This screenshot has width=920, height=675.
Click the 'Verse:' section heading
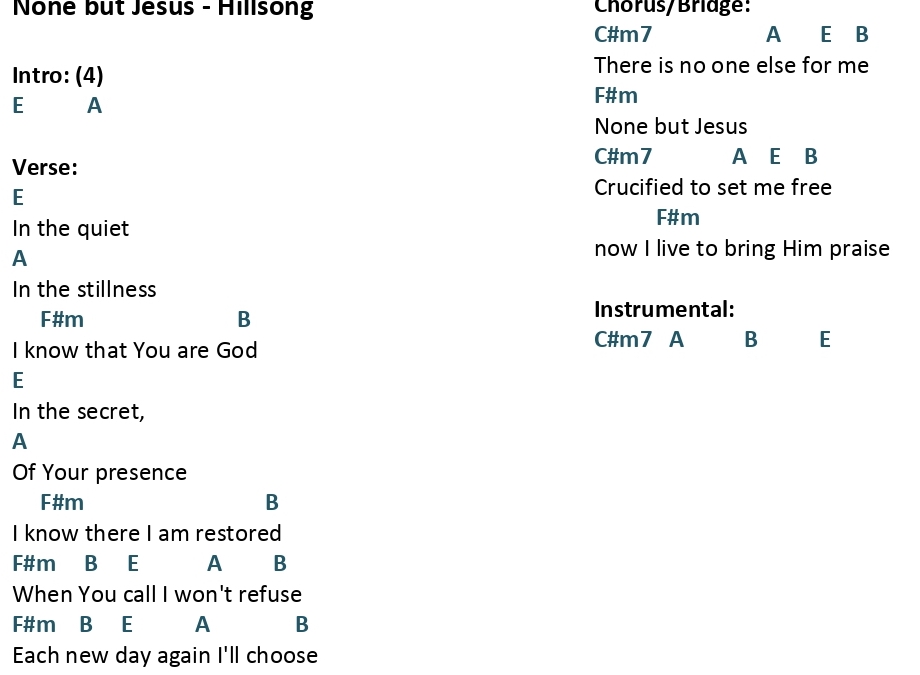[45, 167]
